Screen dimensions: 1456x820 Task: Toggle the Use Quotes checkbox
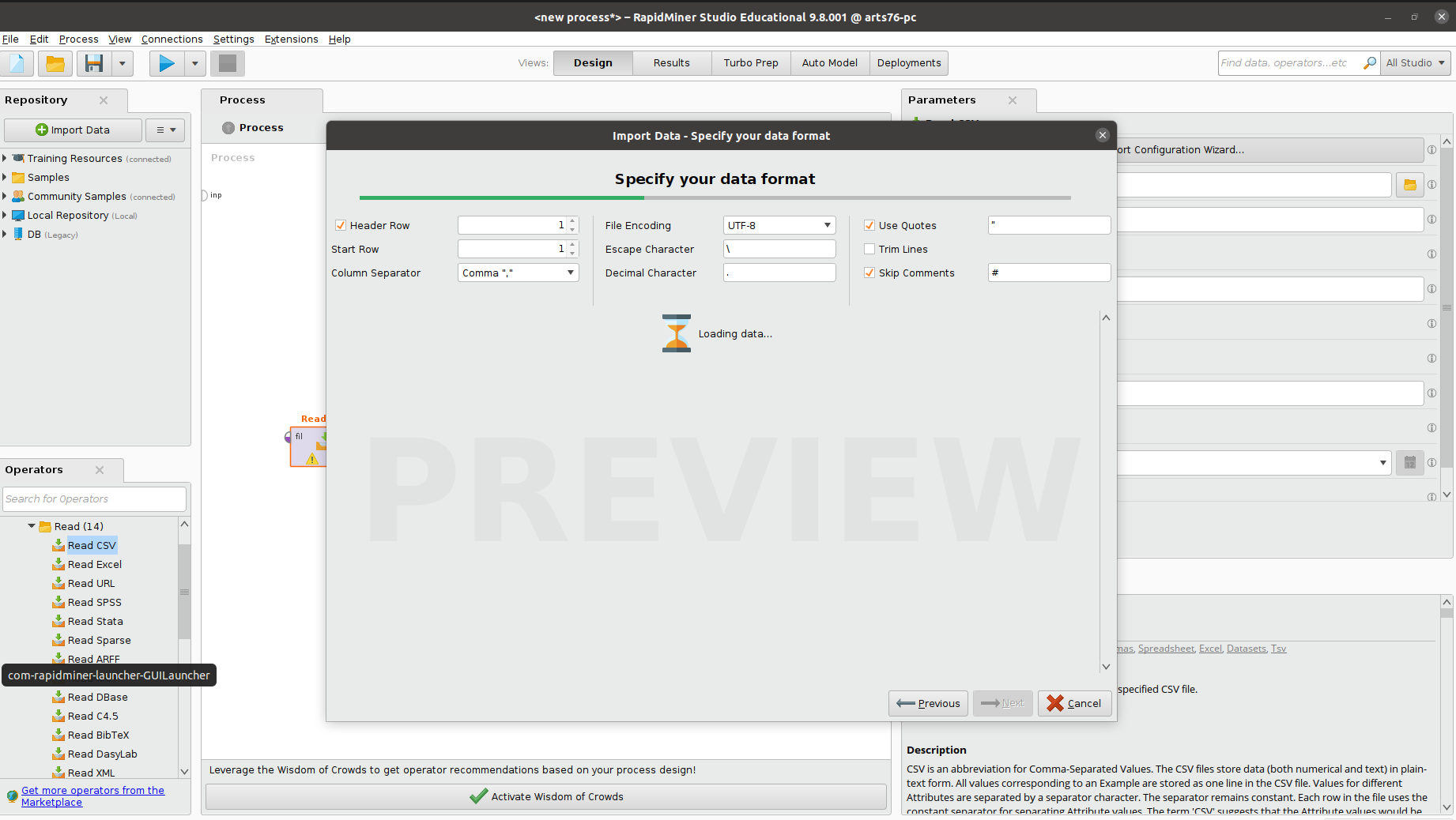869,225
